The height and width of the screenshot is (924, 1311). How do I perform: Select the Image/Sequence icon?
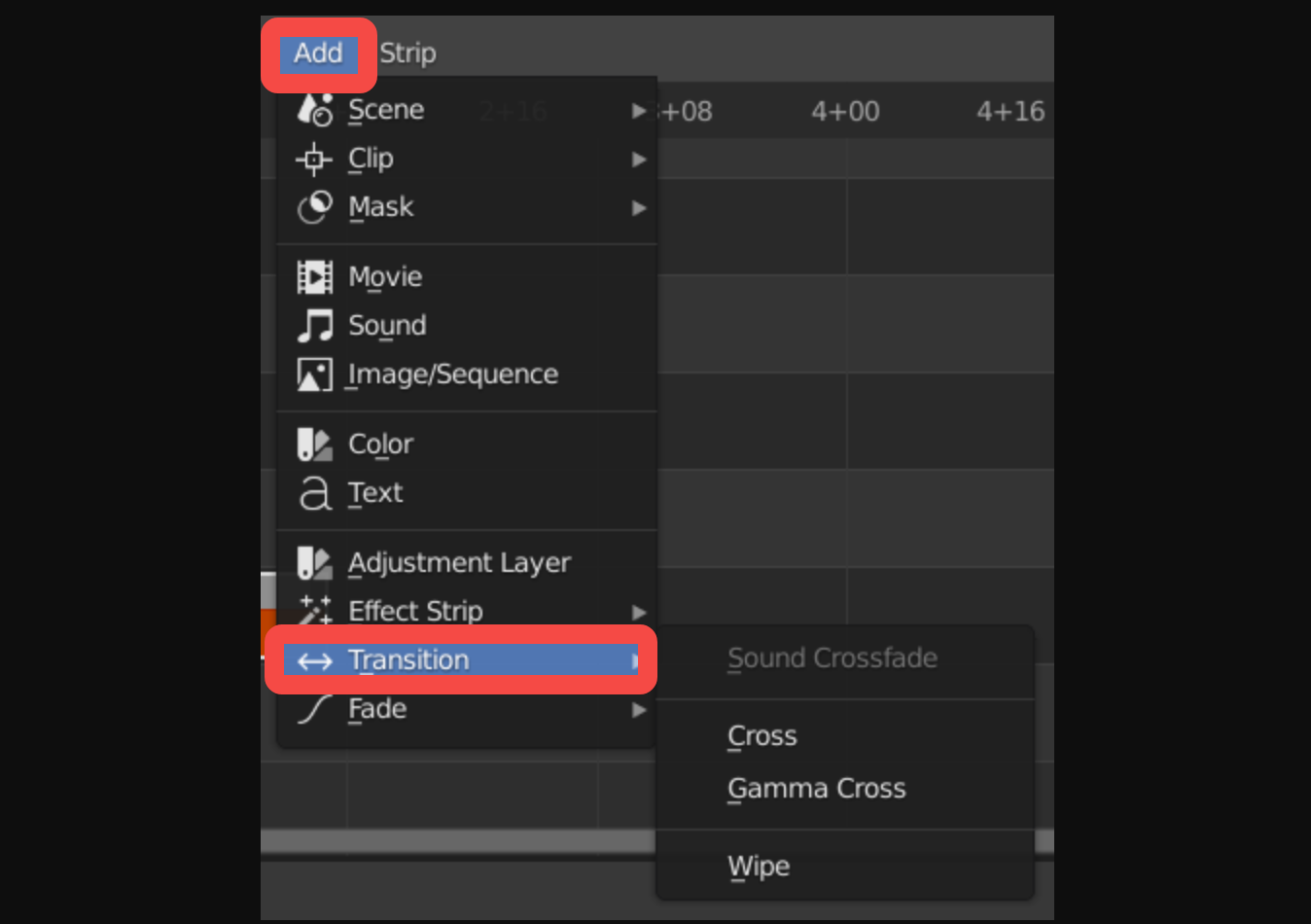[313, 373]
